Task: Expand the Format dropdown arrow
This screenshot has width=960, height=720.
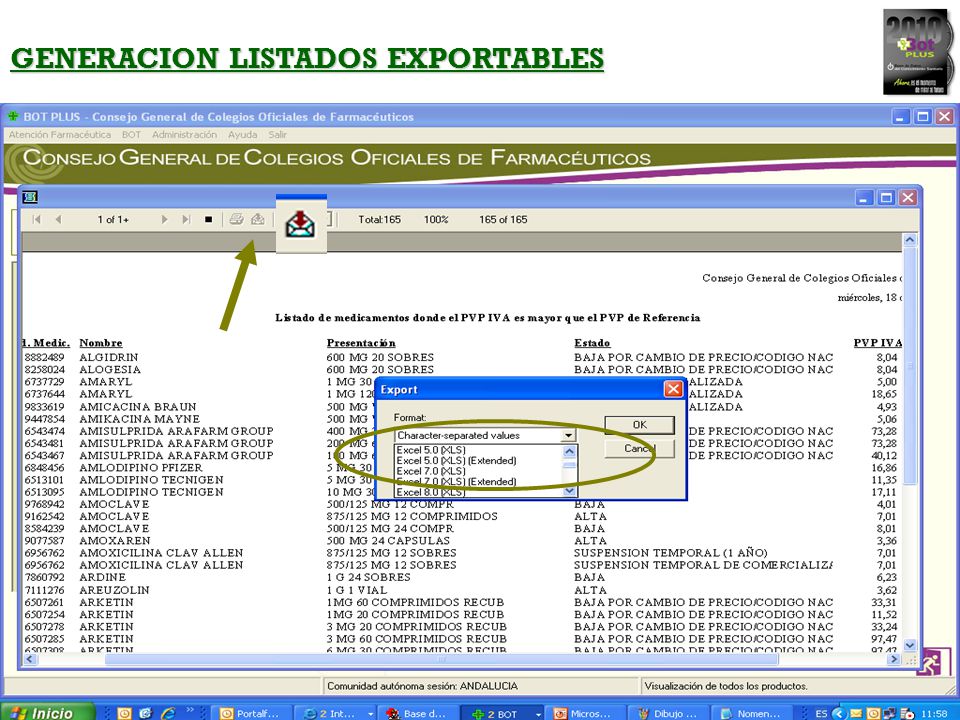Action: click(x=569, y=435)
